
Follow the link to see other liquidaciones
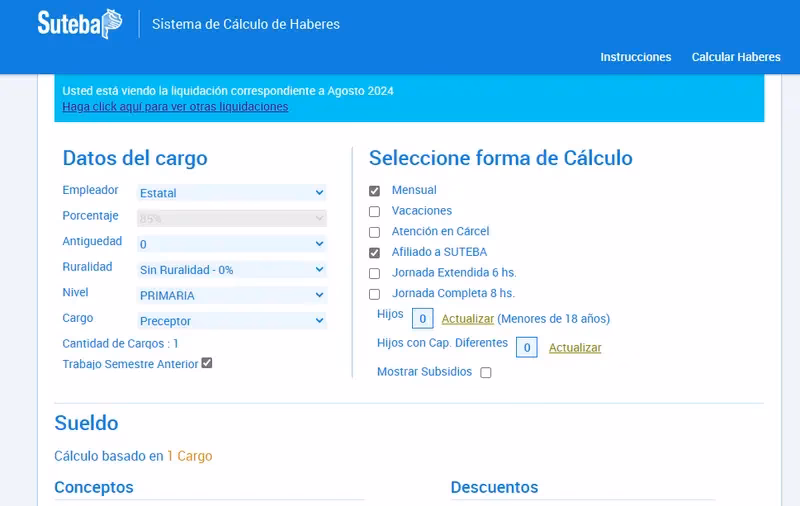coord(175,107)
